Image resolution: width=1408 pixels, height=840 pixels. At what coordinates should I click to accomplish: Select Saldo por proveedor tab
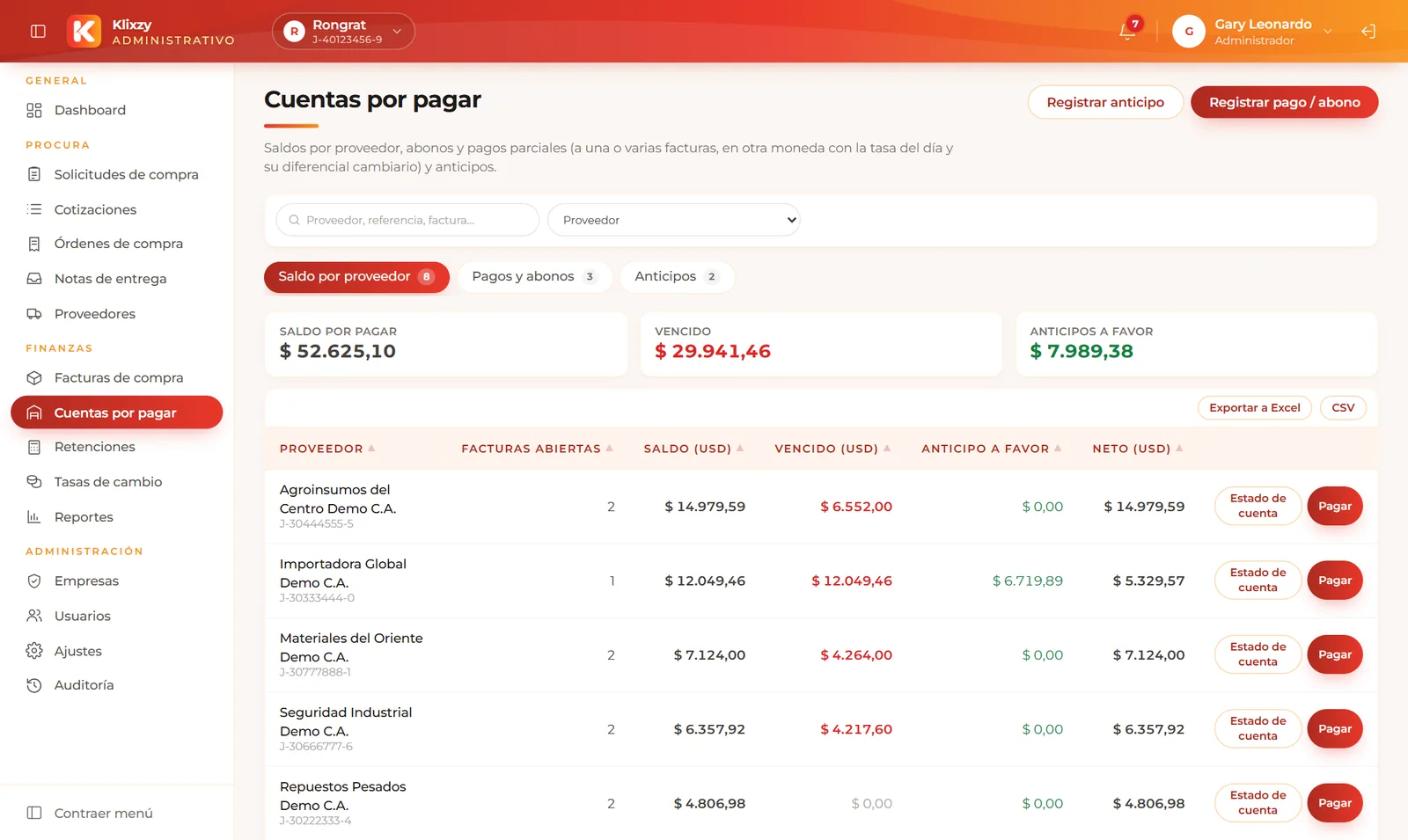[x=356, y=277]
